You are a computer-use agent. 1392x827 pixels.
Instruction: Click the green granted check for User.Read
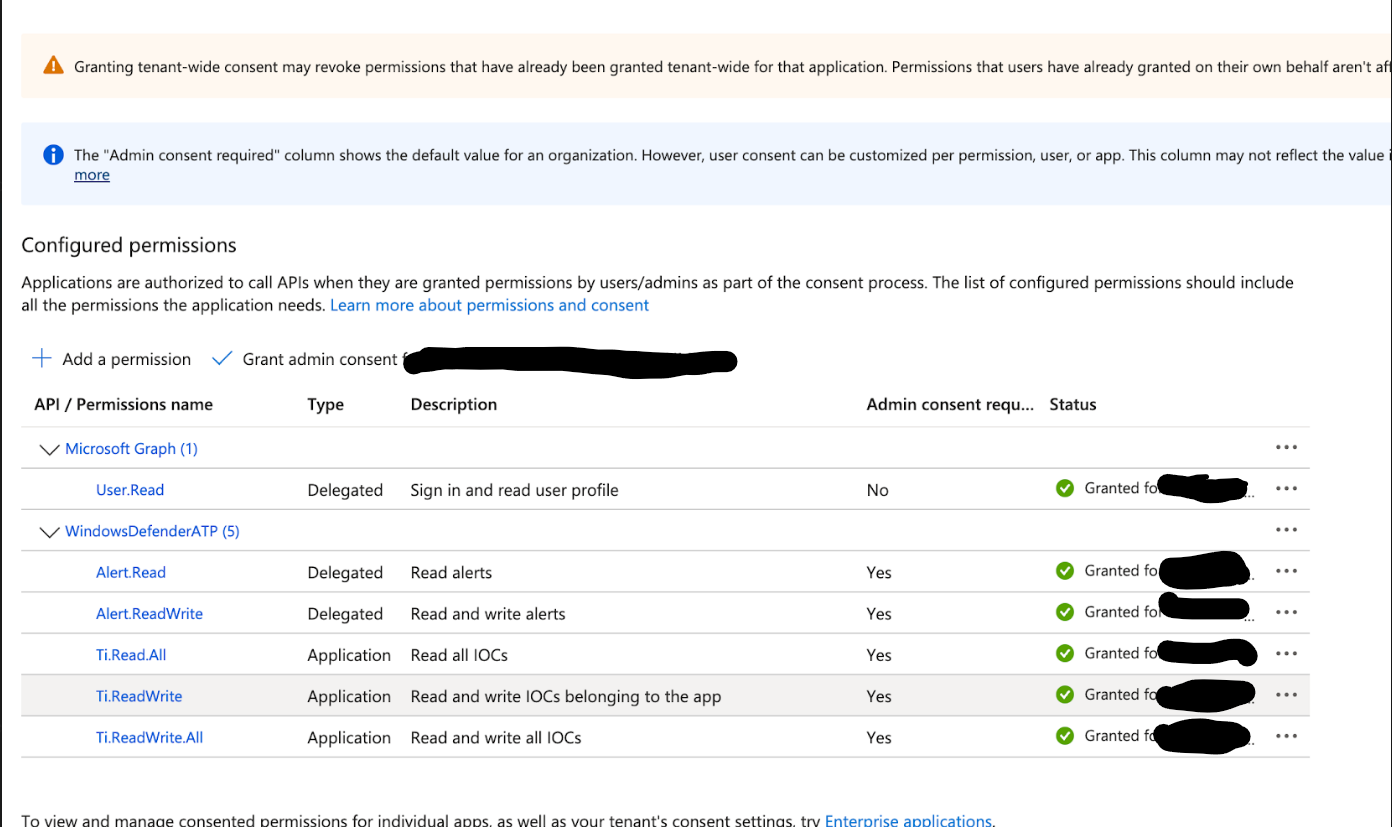(x=1065, y=488)
